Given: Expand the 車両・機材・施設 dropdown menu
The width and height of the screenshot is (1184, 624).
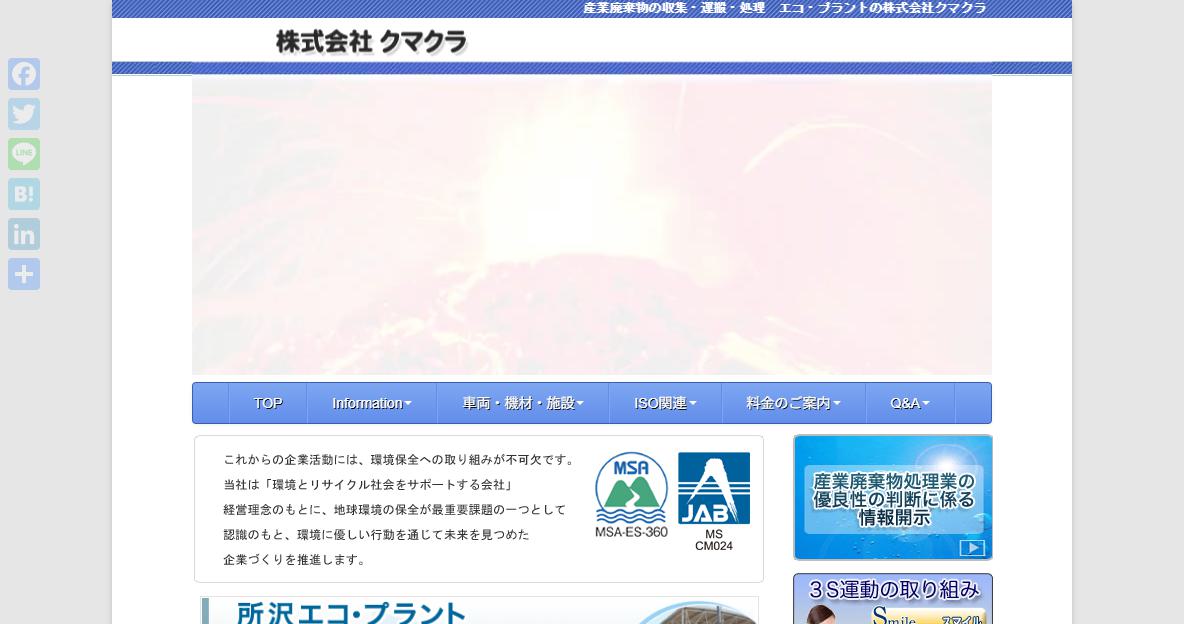Looking at the screenshot, I should tap(523, 403).
